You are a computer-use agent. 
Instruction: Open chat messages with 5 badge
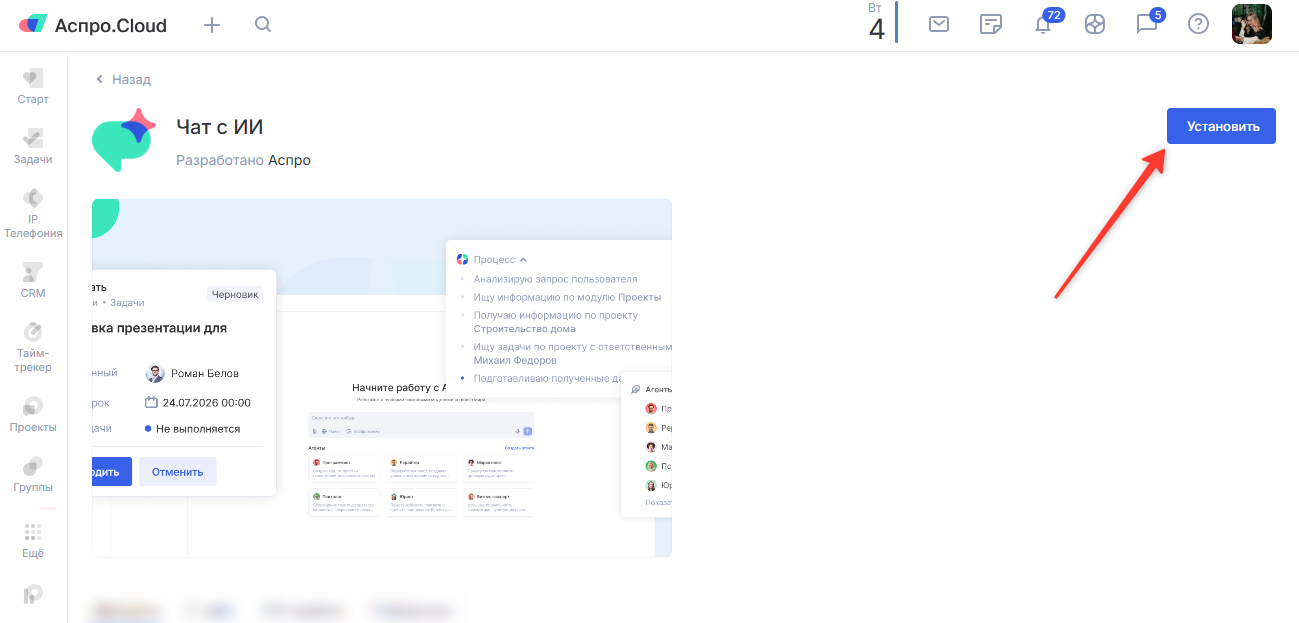(1147, 24)
